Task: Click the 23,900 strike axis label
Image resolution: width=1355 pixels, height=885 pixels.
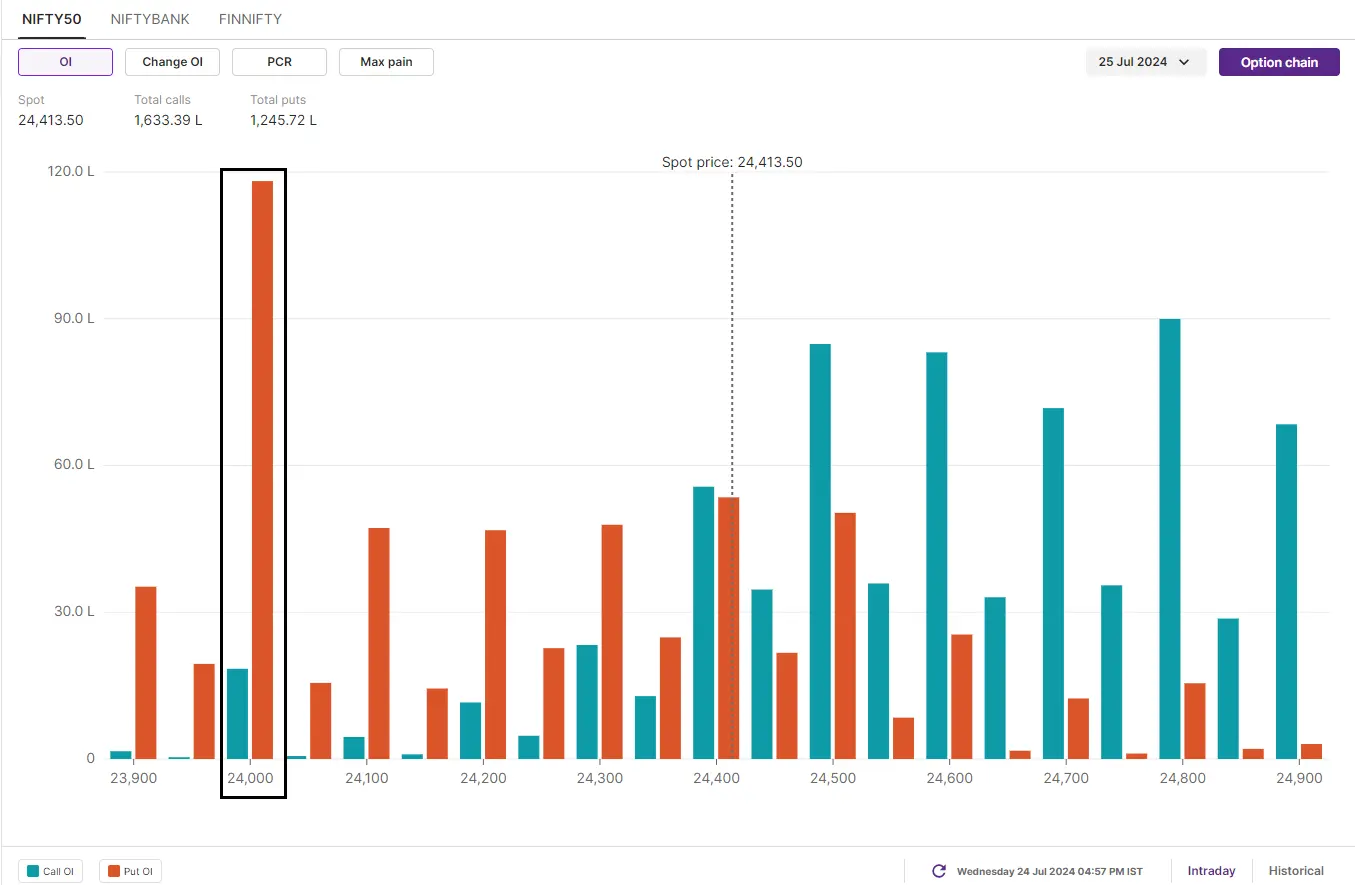Action: [133, 777]
